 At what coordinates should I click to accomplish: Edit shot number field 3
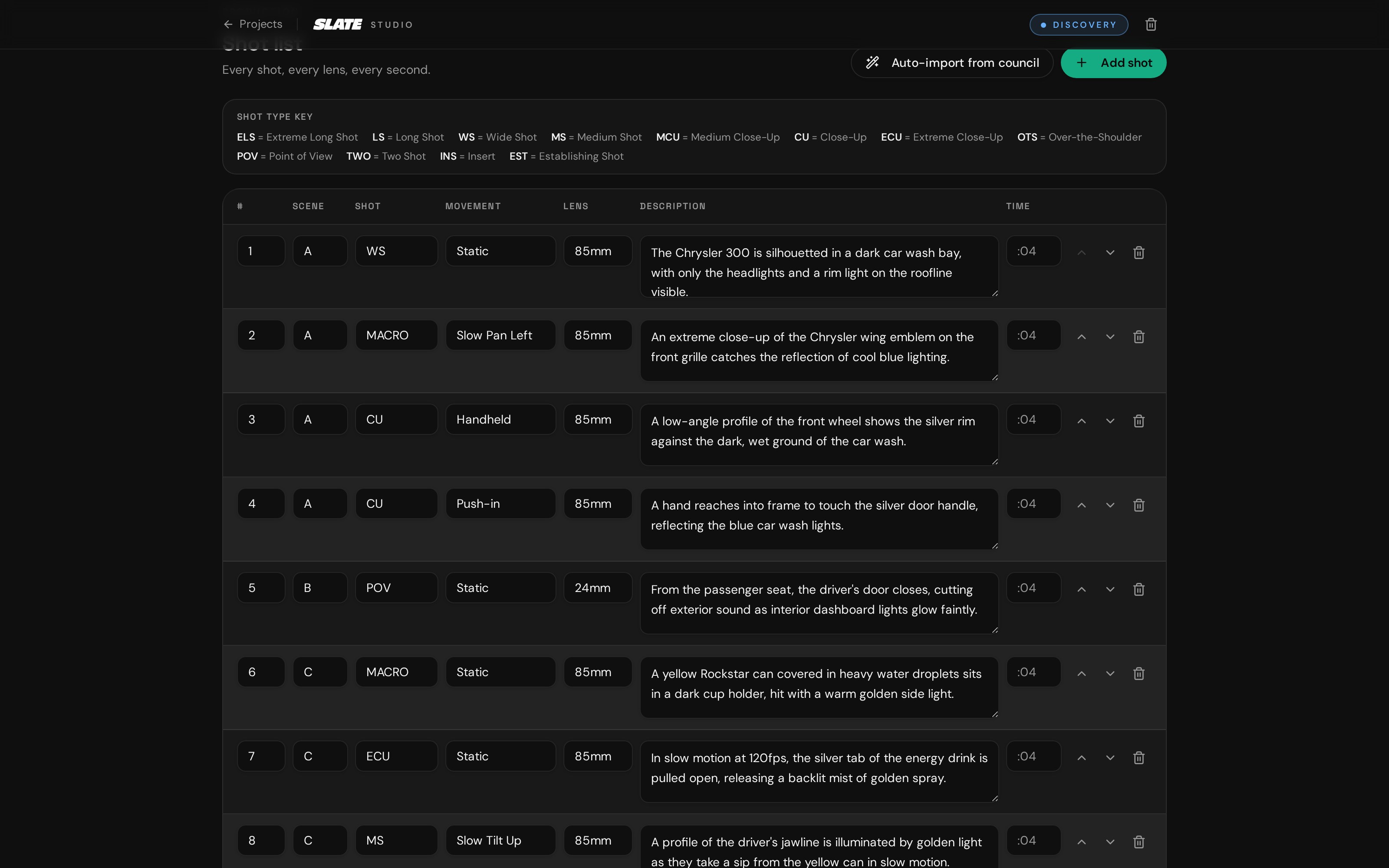260,420
